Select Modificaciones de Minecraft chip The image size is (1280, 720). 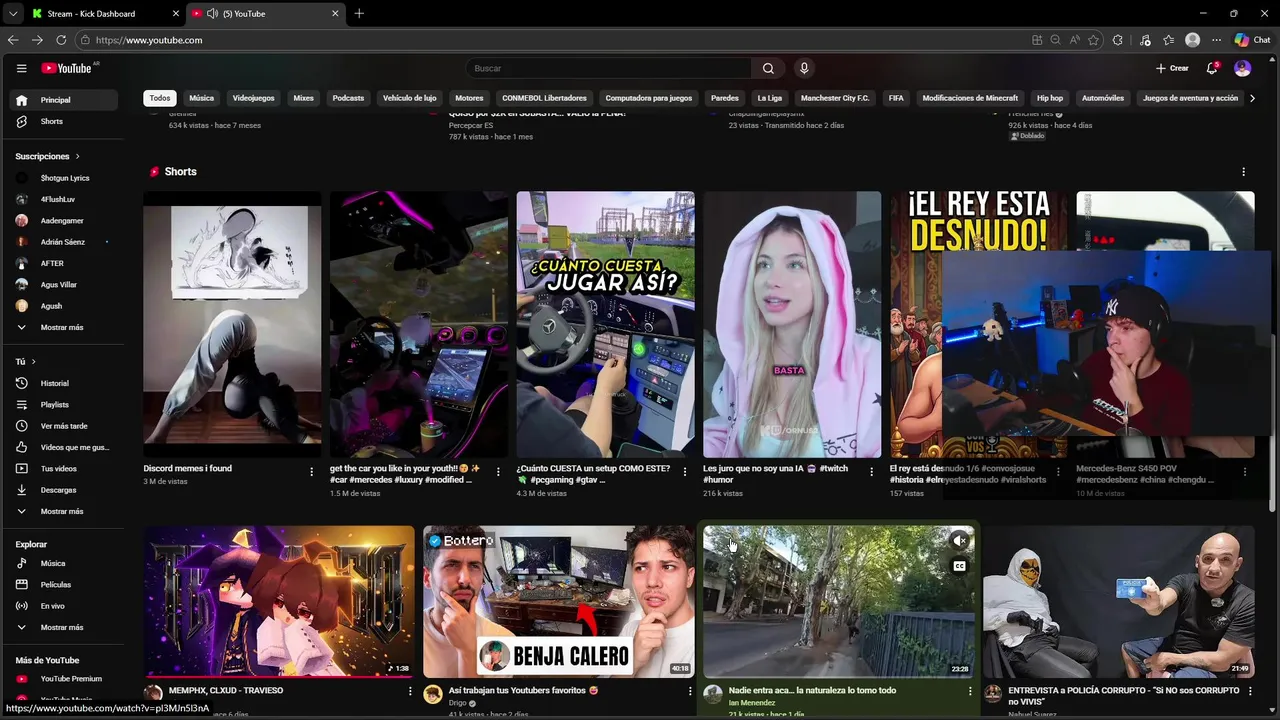[x=970, y=98]
